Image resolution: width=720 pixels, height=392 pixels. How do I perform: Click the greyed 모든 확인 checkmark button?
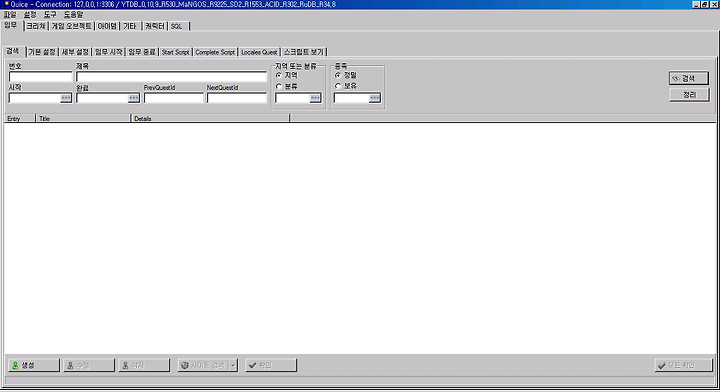683,365
